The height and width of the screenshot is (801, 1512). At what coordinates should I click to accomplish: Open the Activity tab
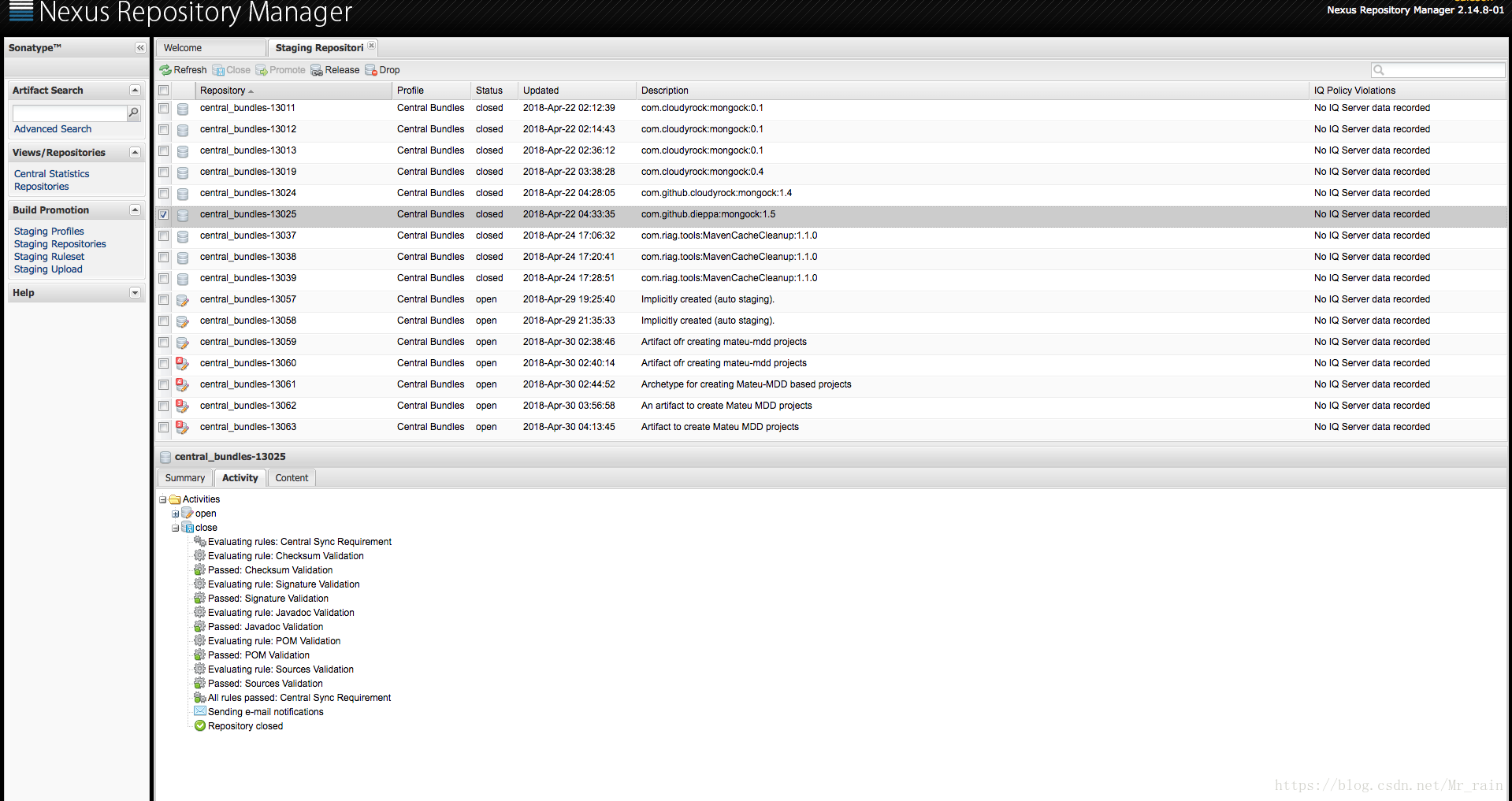pos(240,478)
